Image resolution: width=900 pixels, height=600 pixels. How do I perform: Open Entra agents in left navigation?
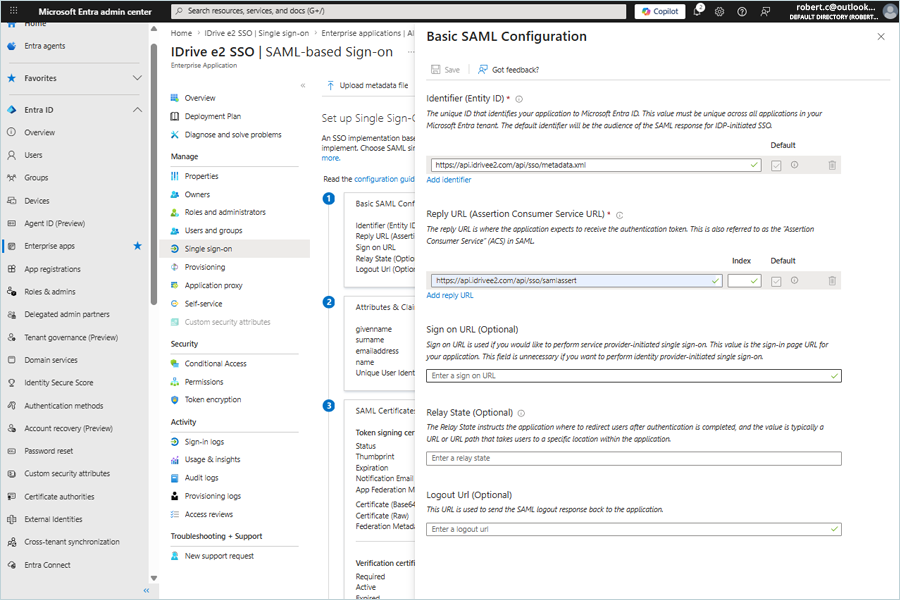tap(45, 46)
